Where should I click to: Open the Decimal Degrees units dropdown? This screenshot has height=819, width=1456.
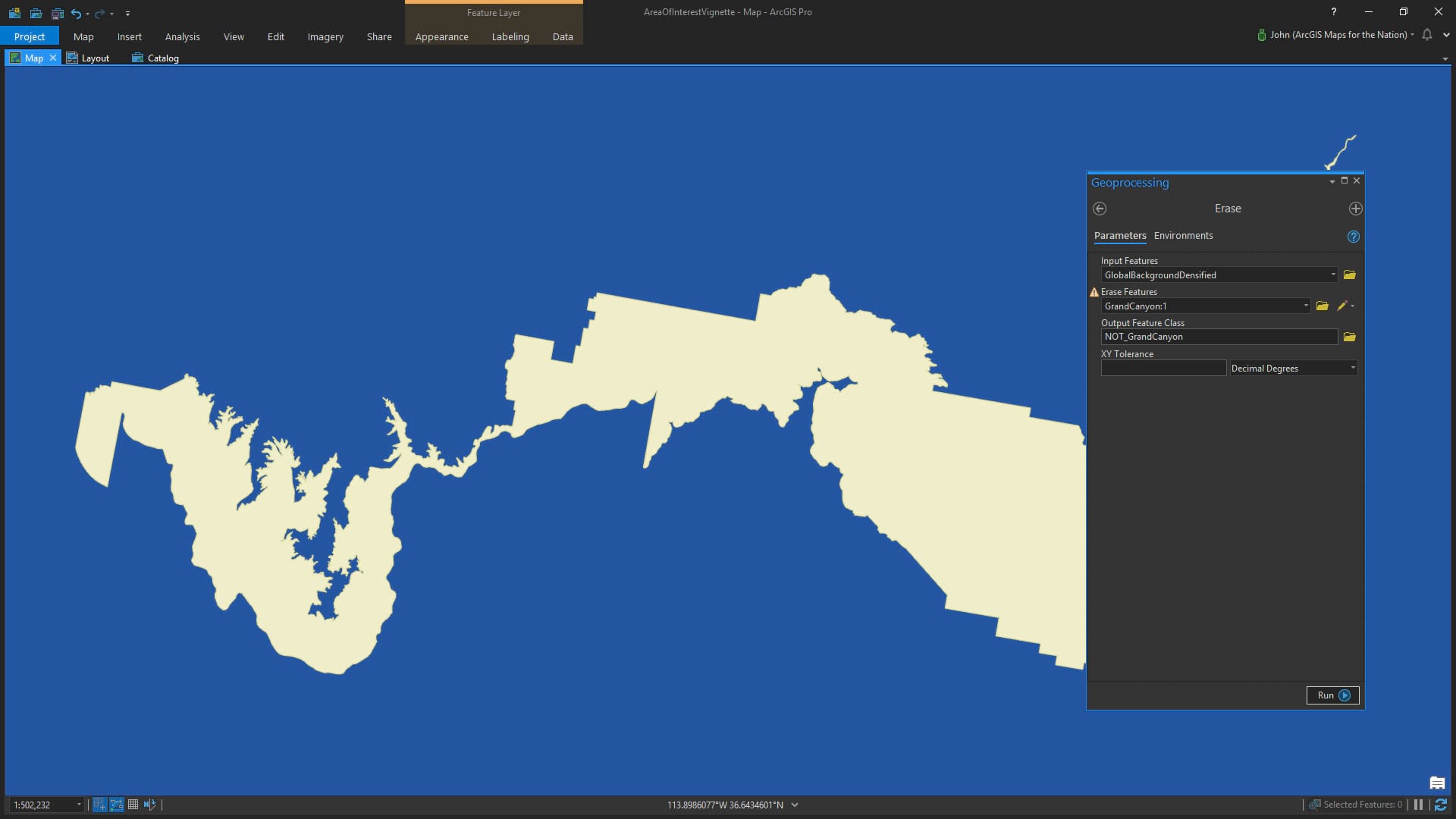[1352, 368]
